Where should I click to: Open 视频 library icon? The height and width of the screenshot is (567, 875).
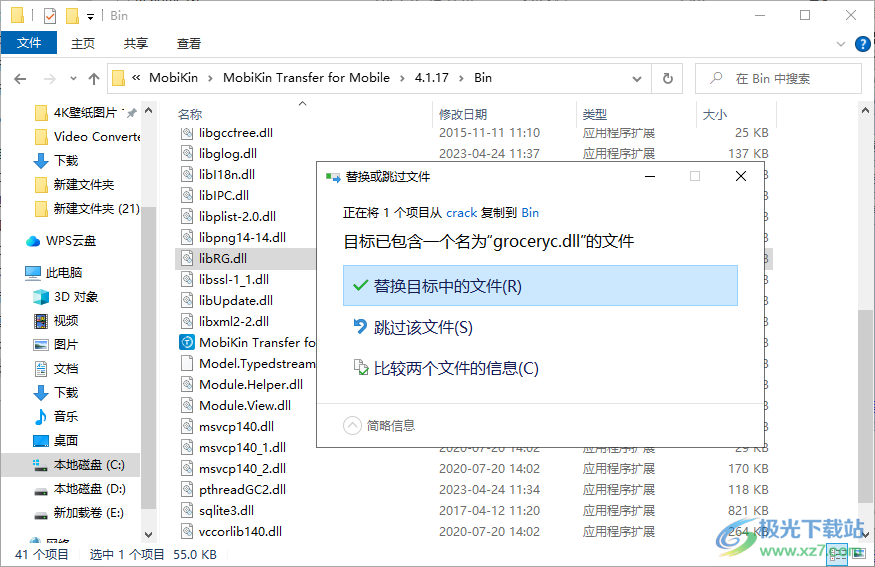click(41, 321)
